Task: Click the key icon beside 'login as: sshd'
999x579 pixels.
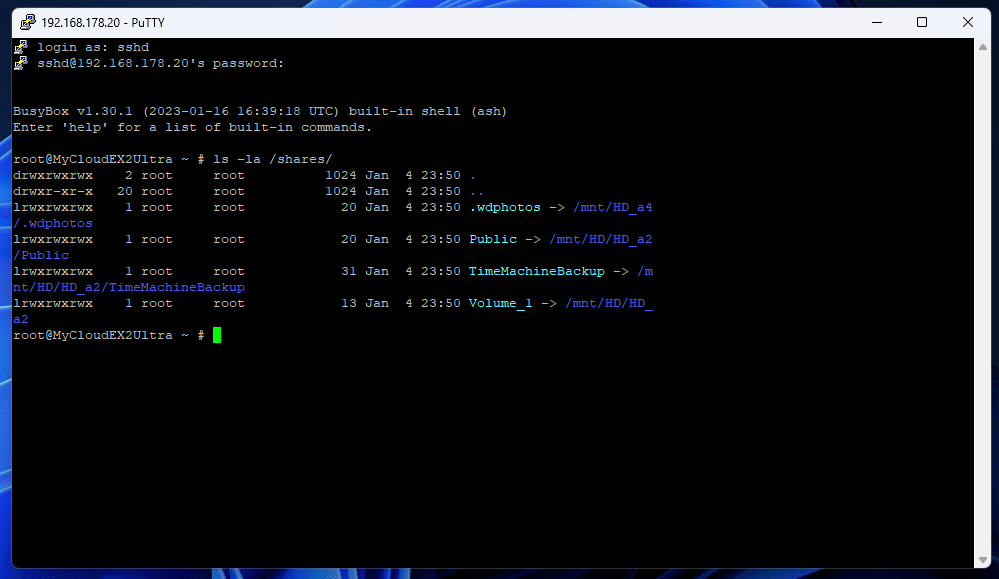Action: click(x=21, y=46)
